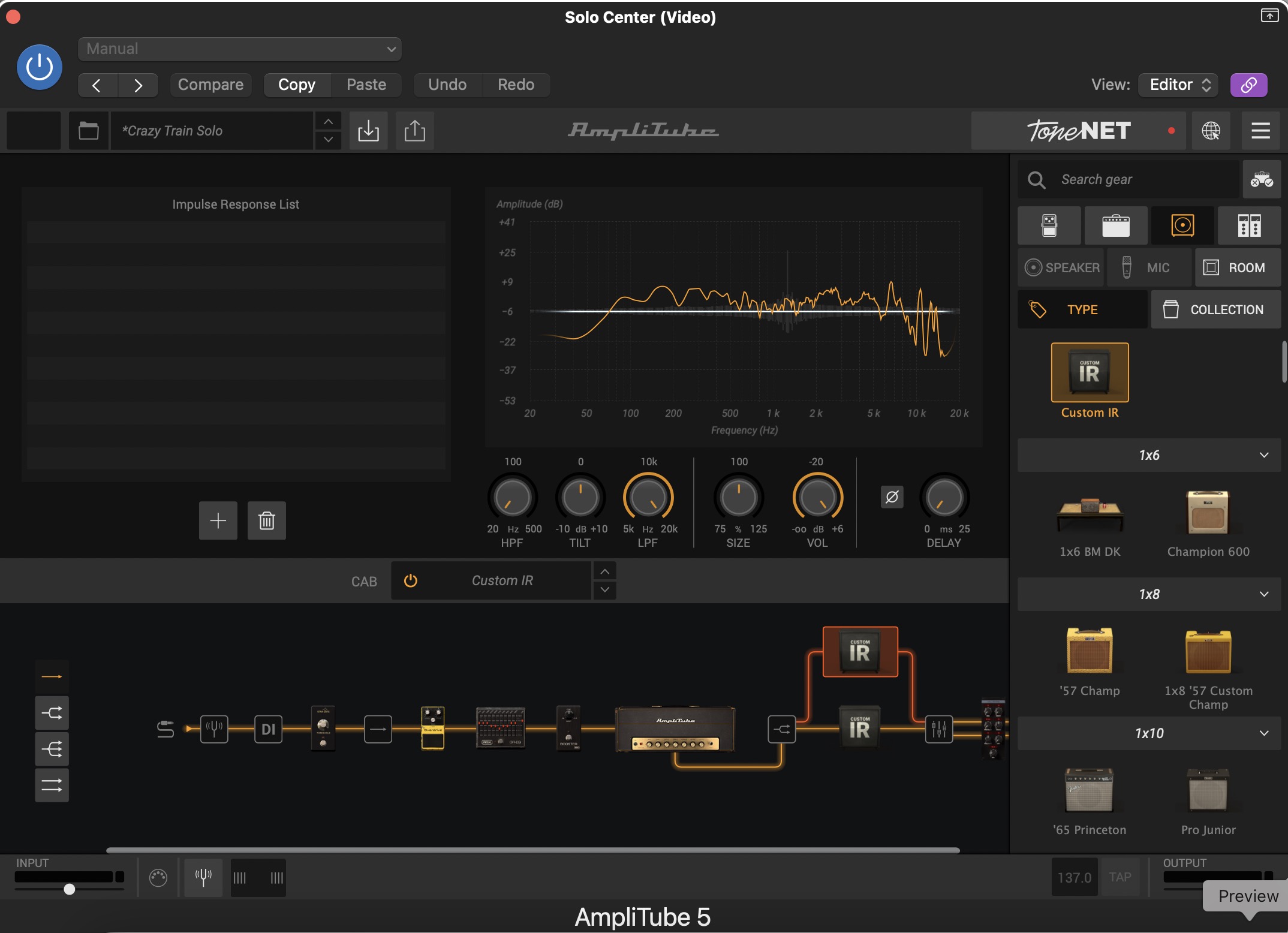Click the globe web icon

click(x=1211, y=130)
